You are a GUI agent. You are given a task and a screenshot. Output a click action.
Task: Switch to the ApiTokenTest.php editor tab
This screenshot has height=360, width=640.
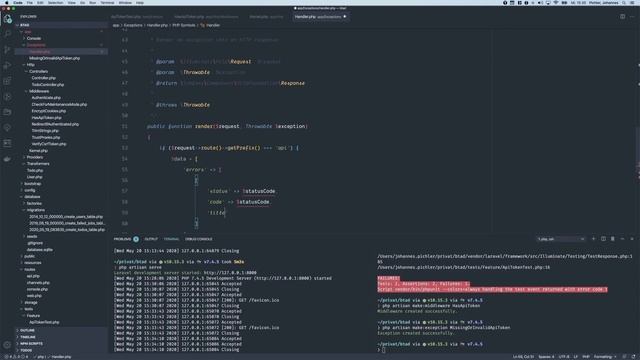point(137,17)
